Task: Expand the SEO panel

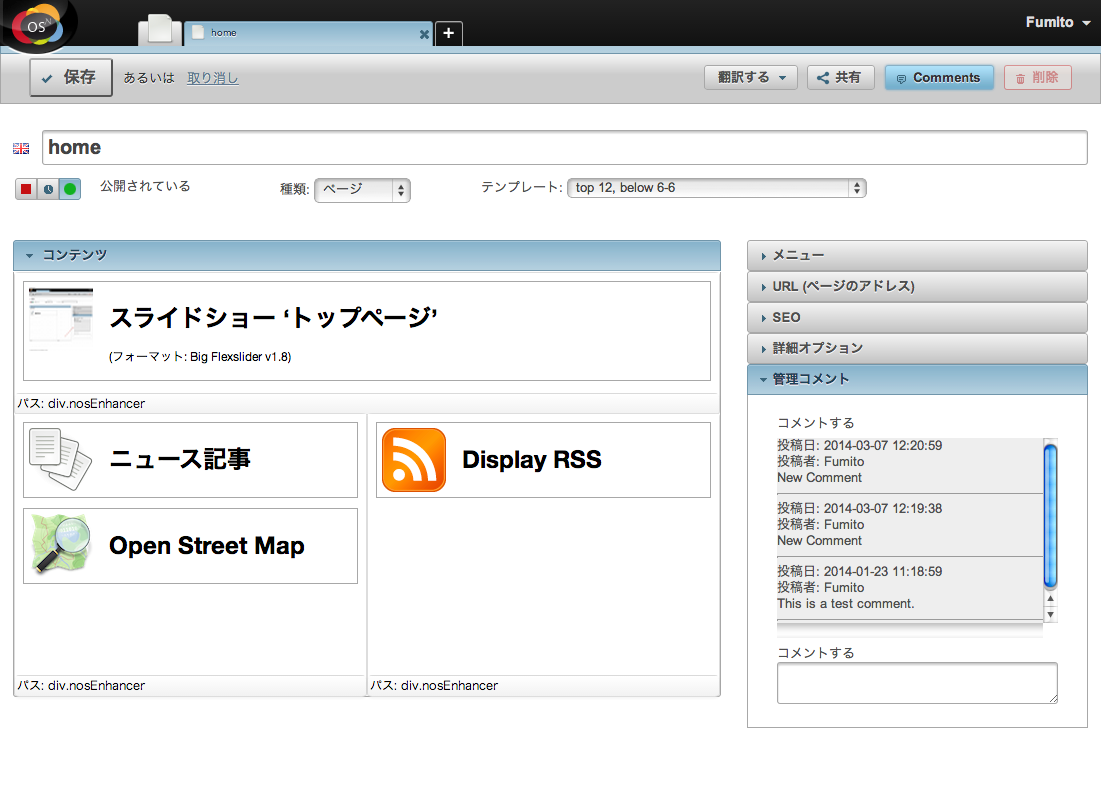Action: [917, 317]
